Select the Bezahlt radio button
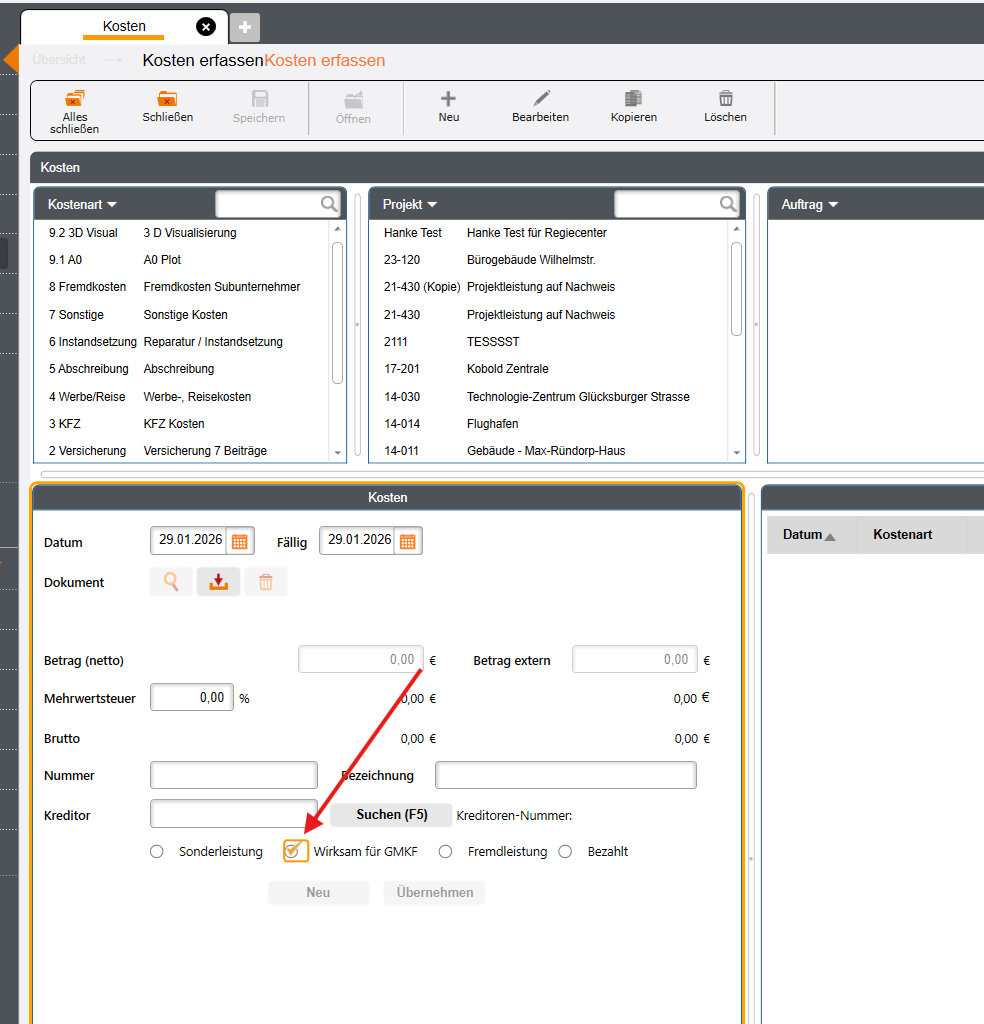The height and width of the screenshot is (1024, 984). 565,852
